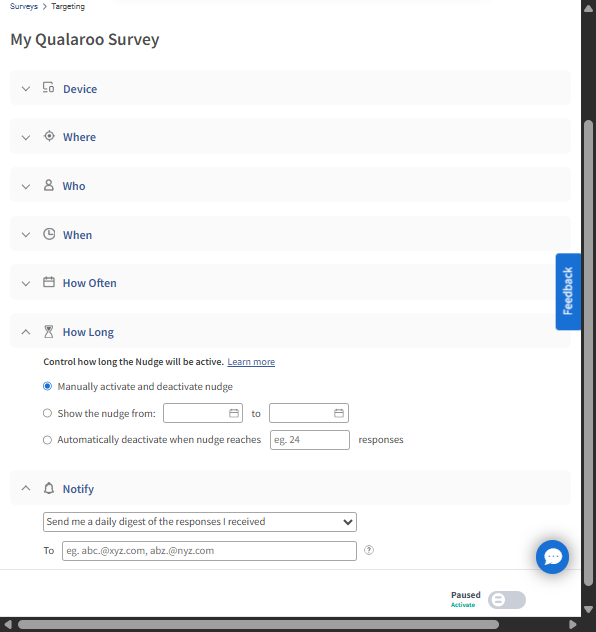The height and width of the screenshot is (632, 596).
Task: Click the Device section heading
Action: tap(80, 89)
